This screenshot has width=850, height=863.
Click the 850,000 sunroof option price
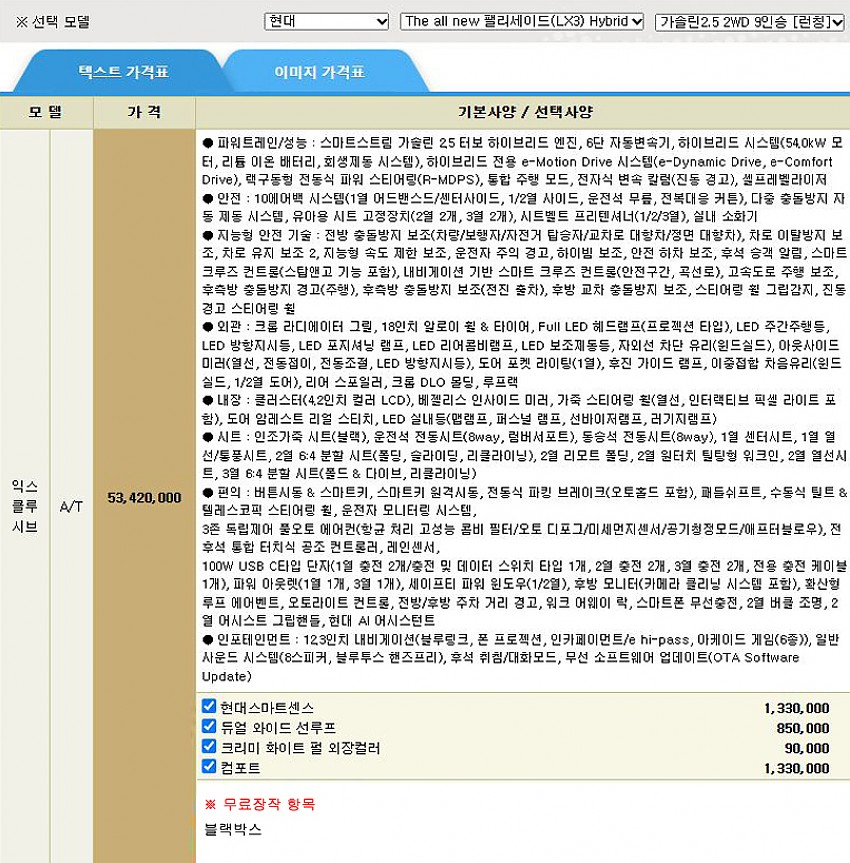(x=802, y=728)
